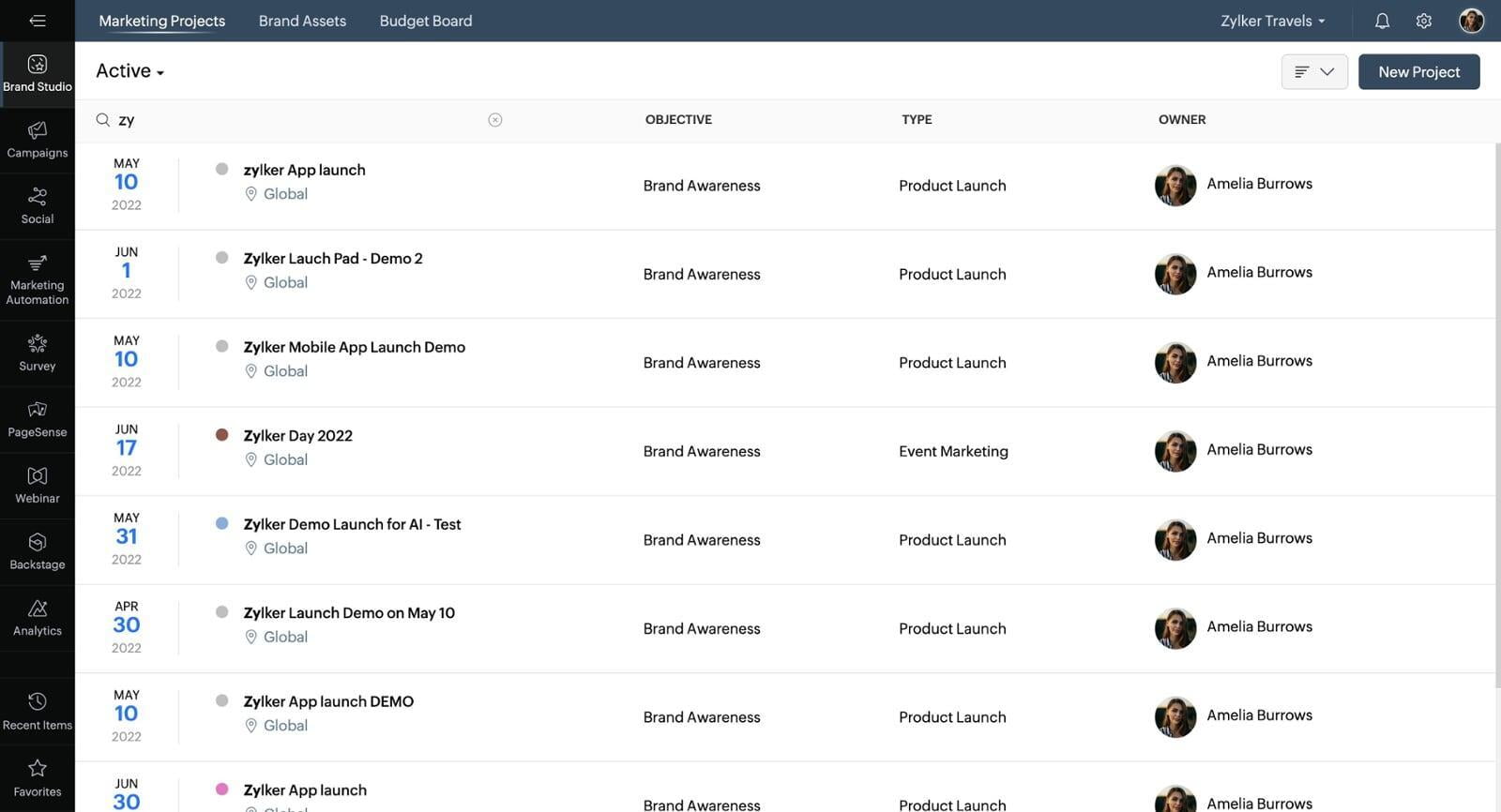The width and height of the screenshot is (1501, 812).
Task: Open Zylker Lauch Pad - Demo 2
Action: (333, 258)
